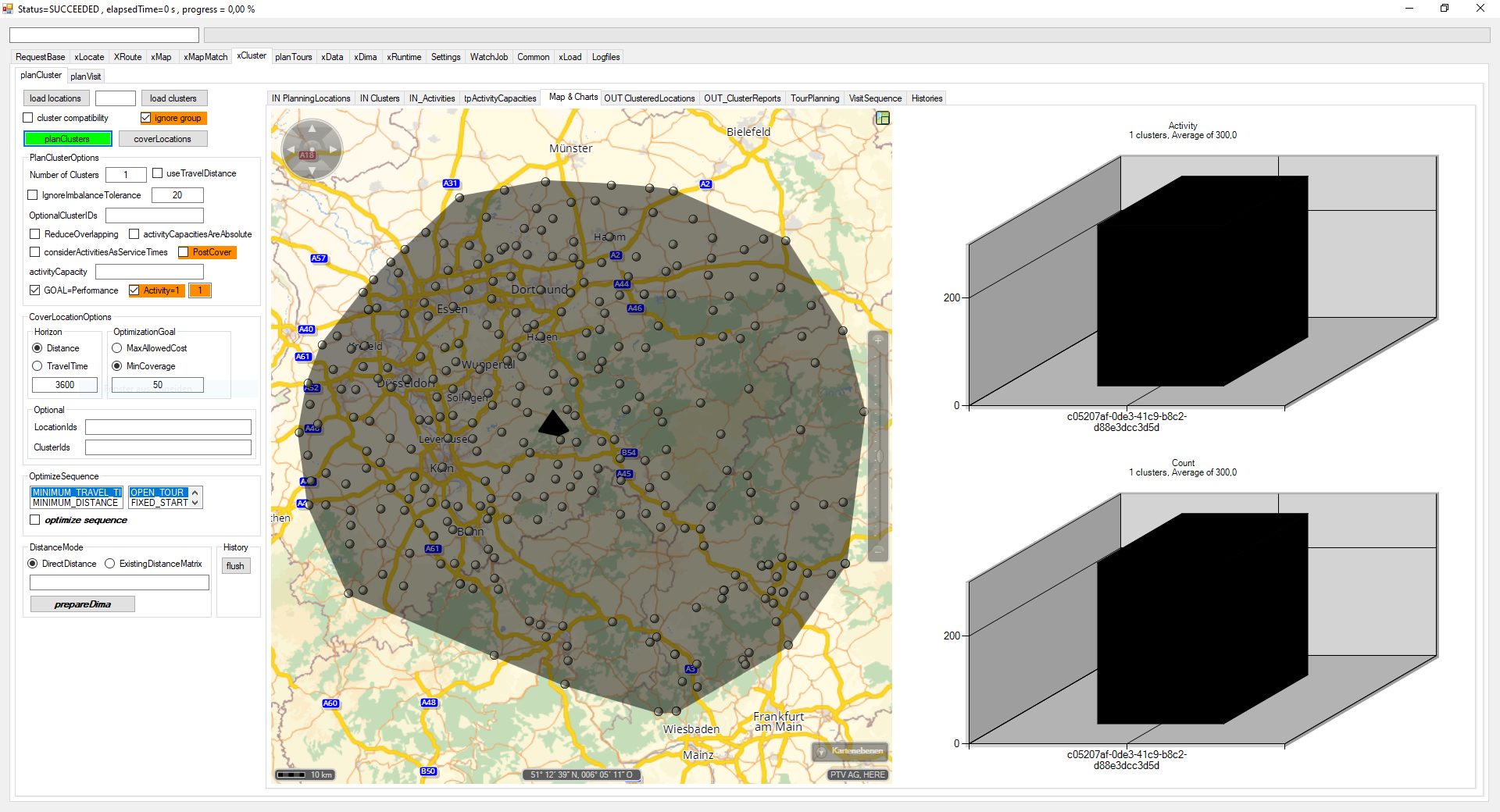Switch to the planVisit tab
Viewport: 1500px width, 812px height.
click(85, 77)
